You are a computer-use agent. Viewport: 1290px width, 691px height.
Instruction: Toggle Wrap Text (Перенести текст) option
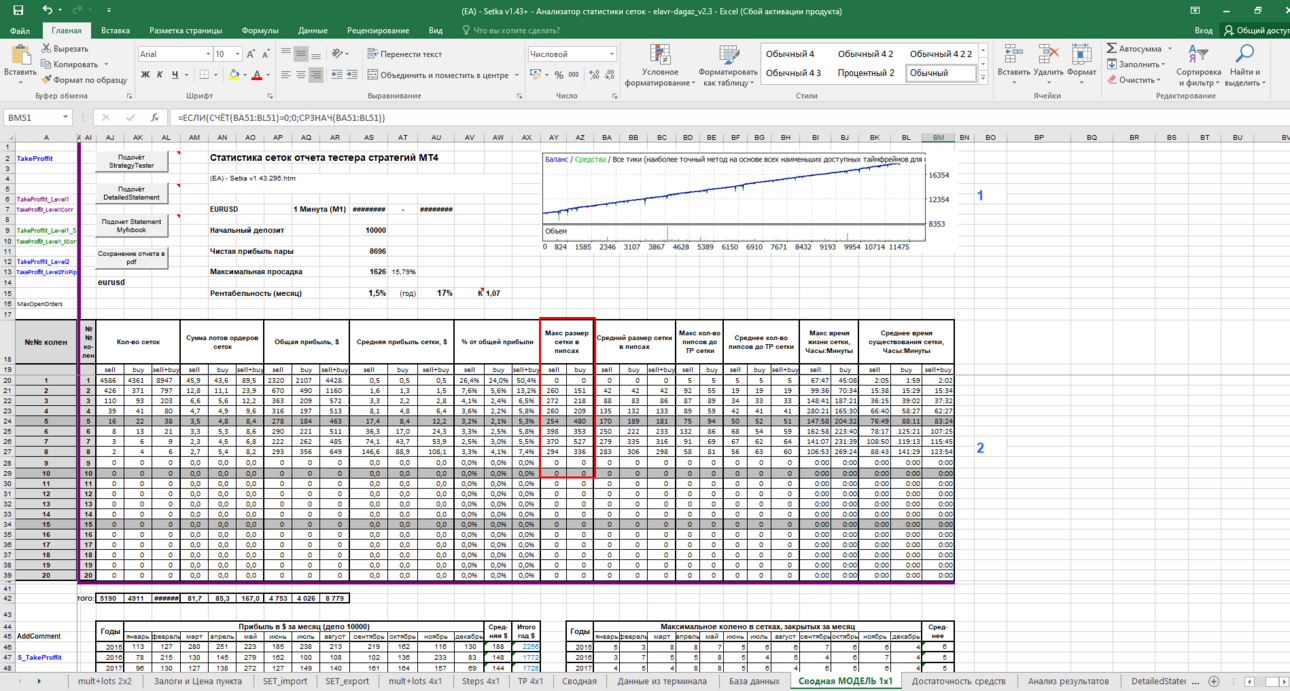click(404, 54)
